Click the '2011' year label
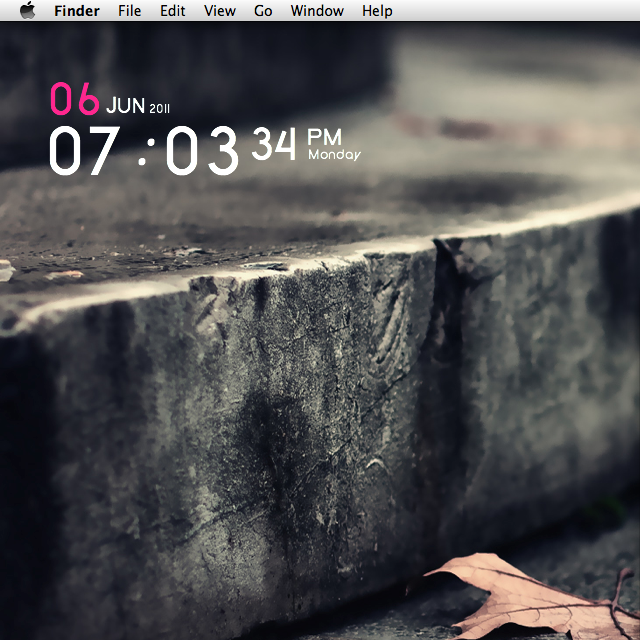The width and height of the screenshot is (640, 640). [159, 108]
